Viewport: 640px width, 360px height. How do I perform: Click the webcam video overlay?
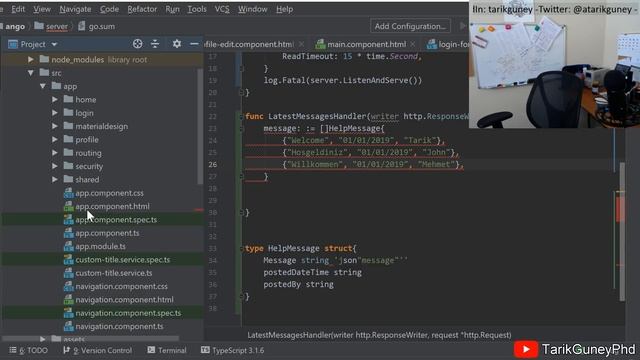[554, 64]
